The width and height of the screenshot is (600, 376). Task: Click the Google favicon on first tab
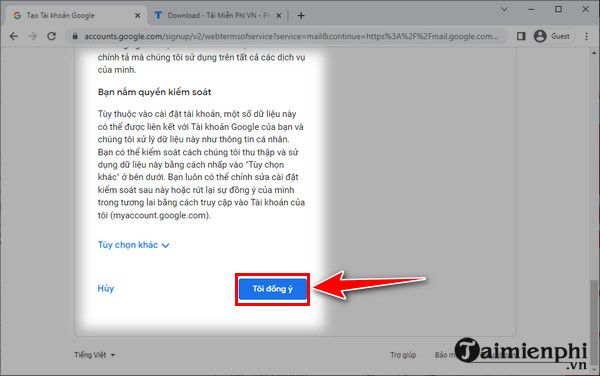17,16
